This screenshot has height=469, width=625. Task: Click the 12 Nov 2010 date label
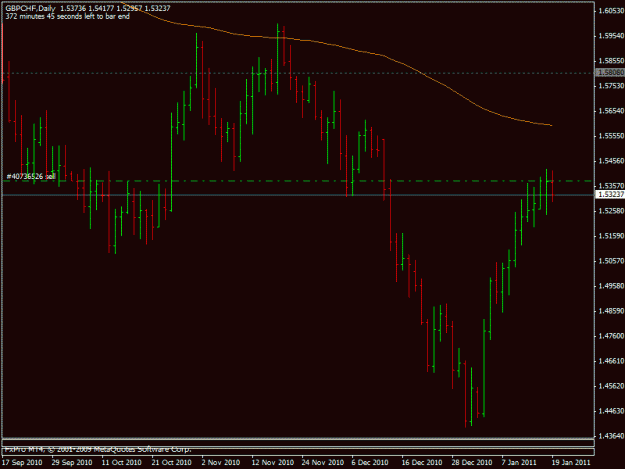click(273, 462)
